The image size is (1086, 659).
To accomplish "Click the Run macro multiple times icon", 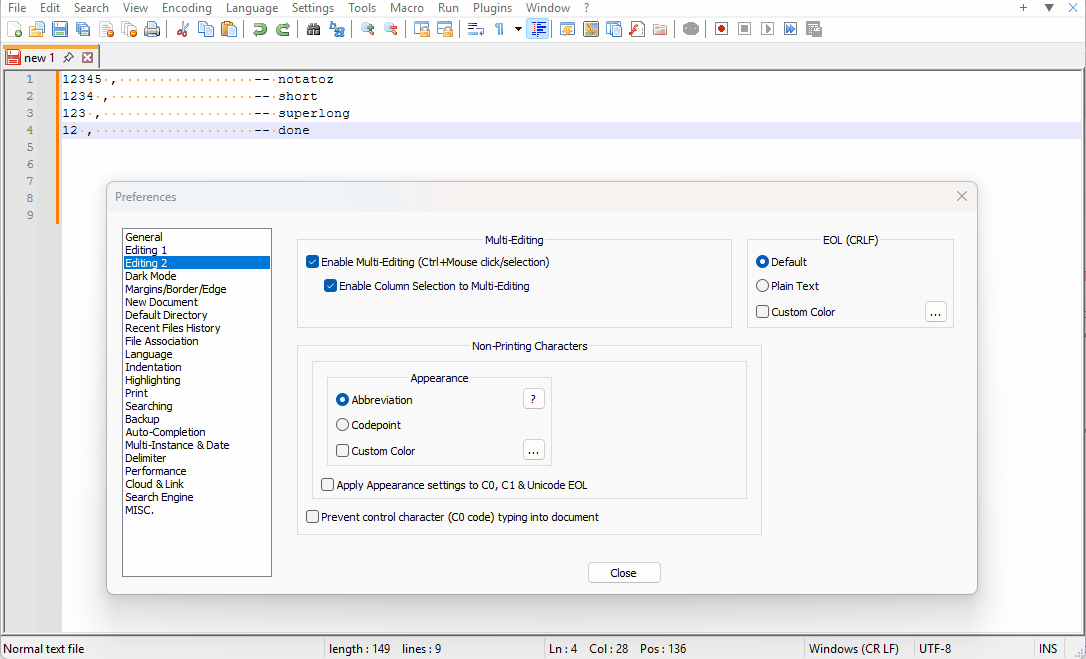I will tap(790, 29).
